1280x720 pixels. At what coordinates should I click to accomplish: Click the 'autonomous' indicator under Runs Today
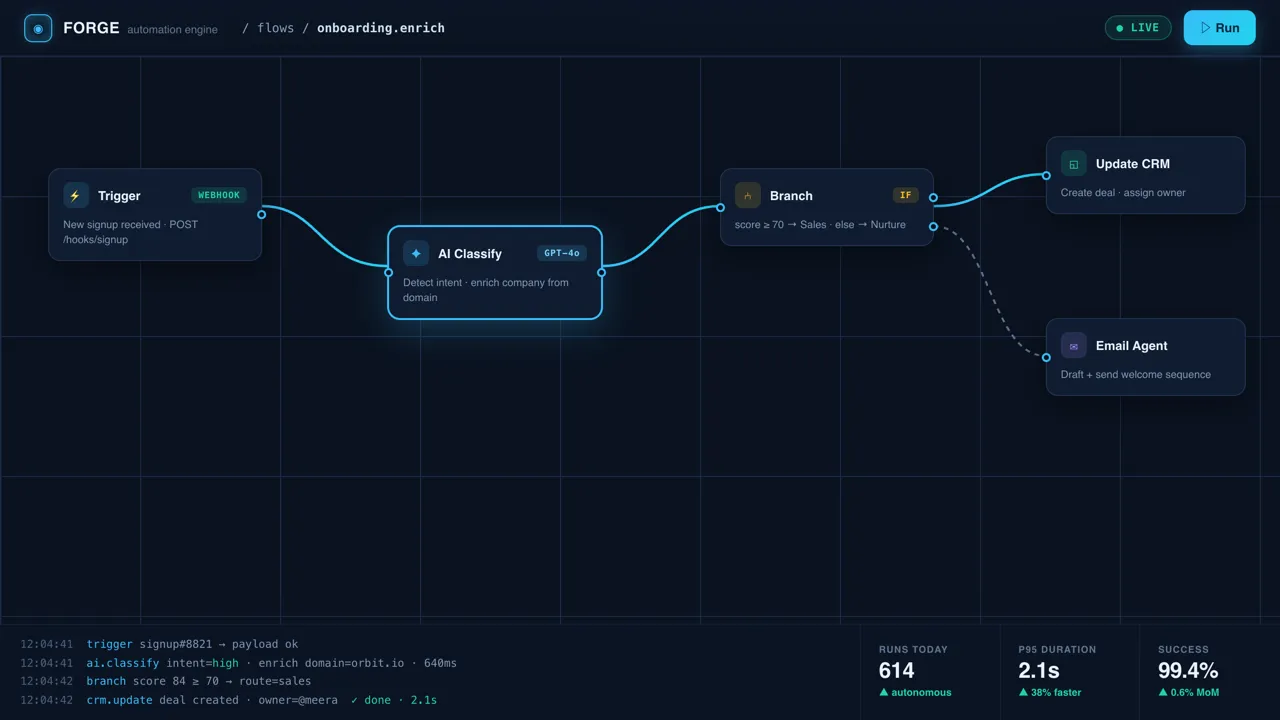point(915,692)
